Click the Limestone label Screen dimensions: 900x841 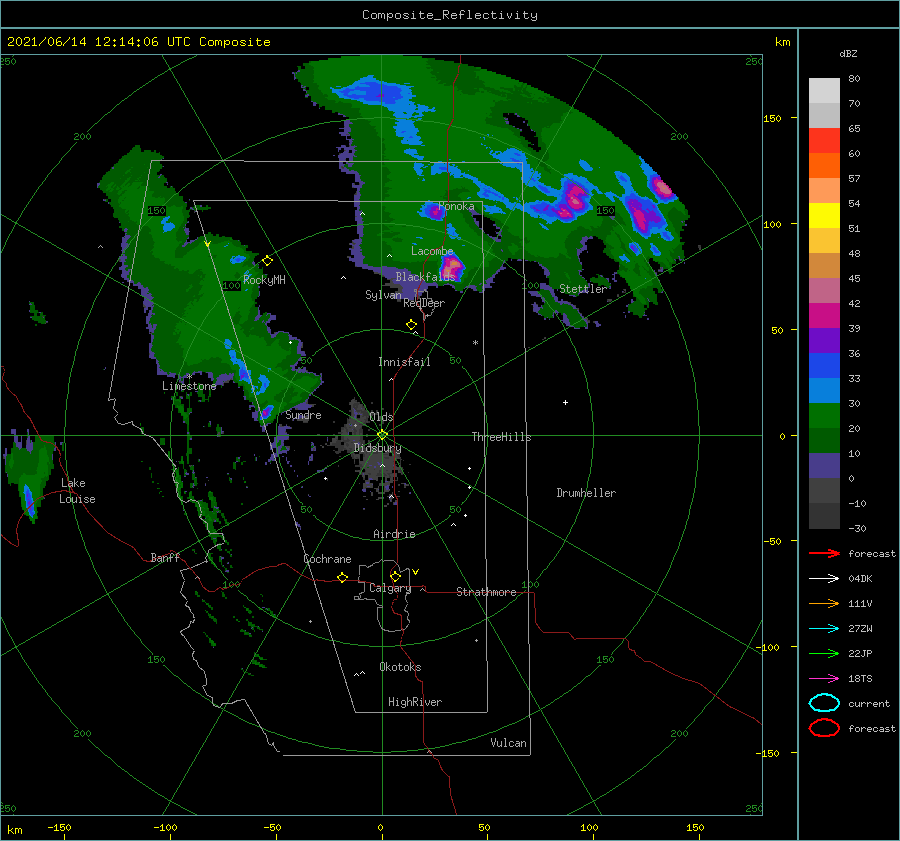[189, 386]
